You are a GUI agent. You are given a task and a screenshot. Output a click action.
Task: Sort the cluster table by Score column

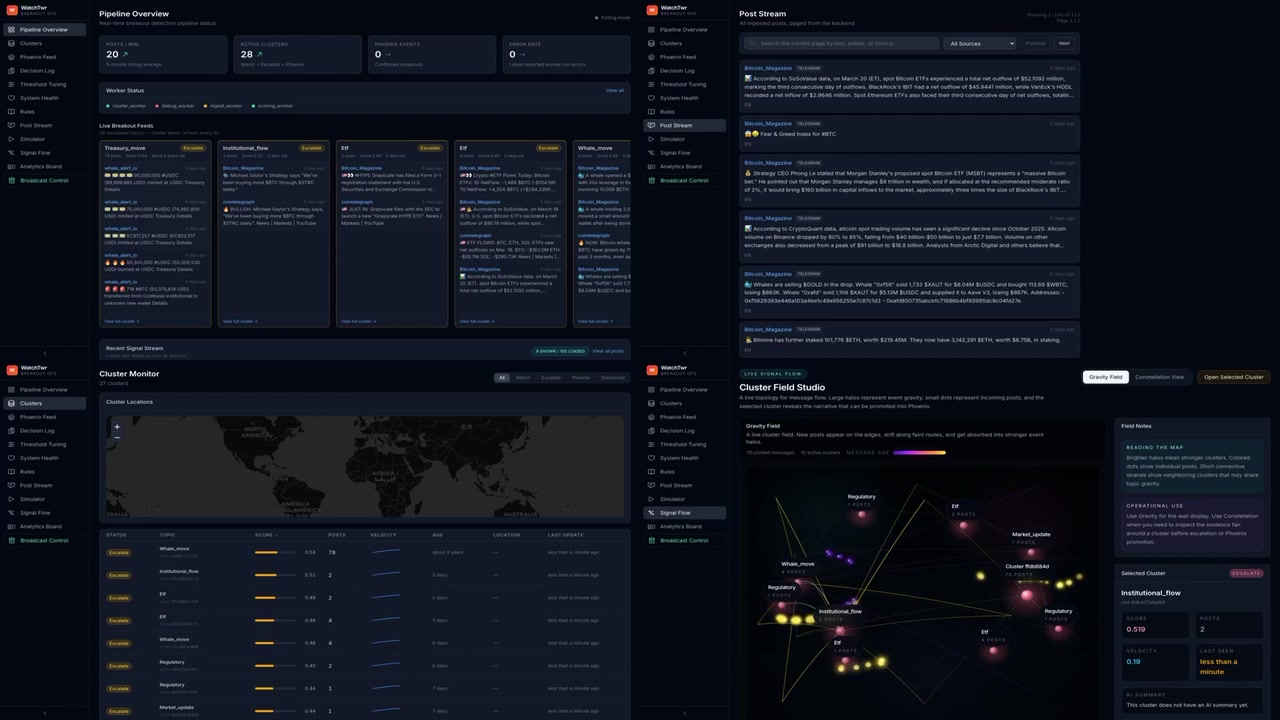click(265, 535)
